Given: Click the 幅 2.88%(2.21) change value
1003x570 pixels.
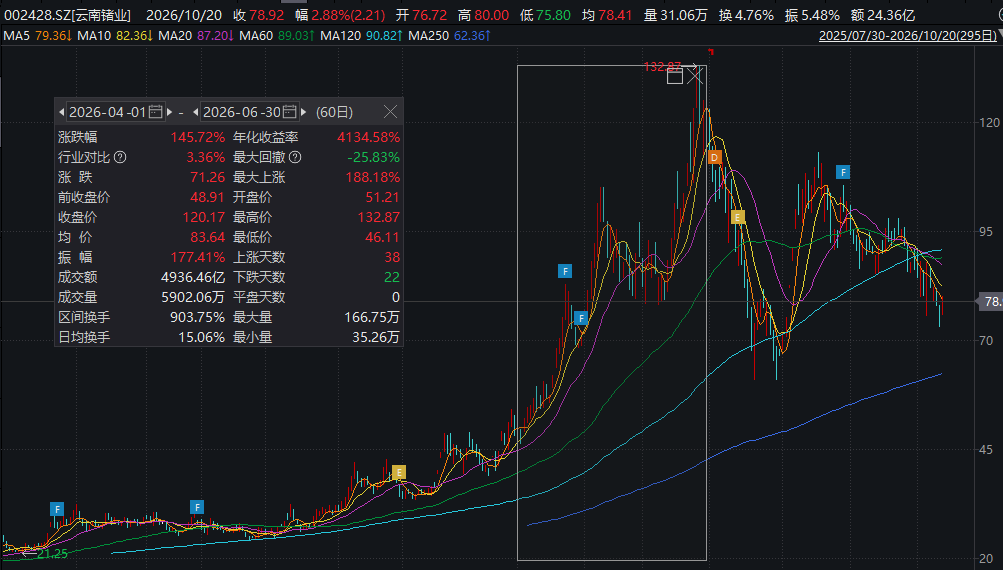Looking at the screenshot, I should pos(340,15).
